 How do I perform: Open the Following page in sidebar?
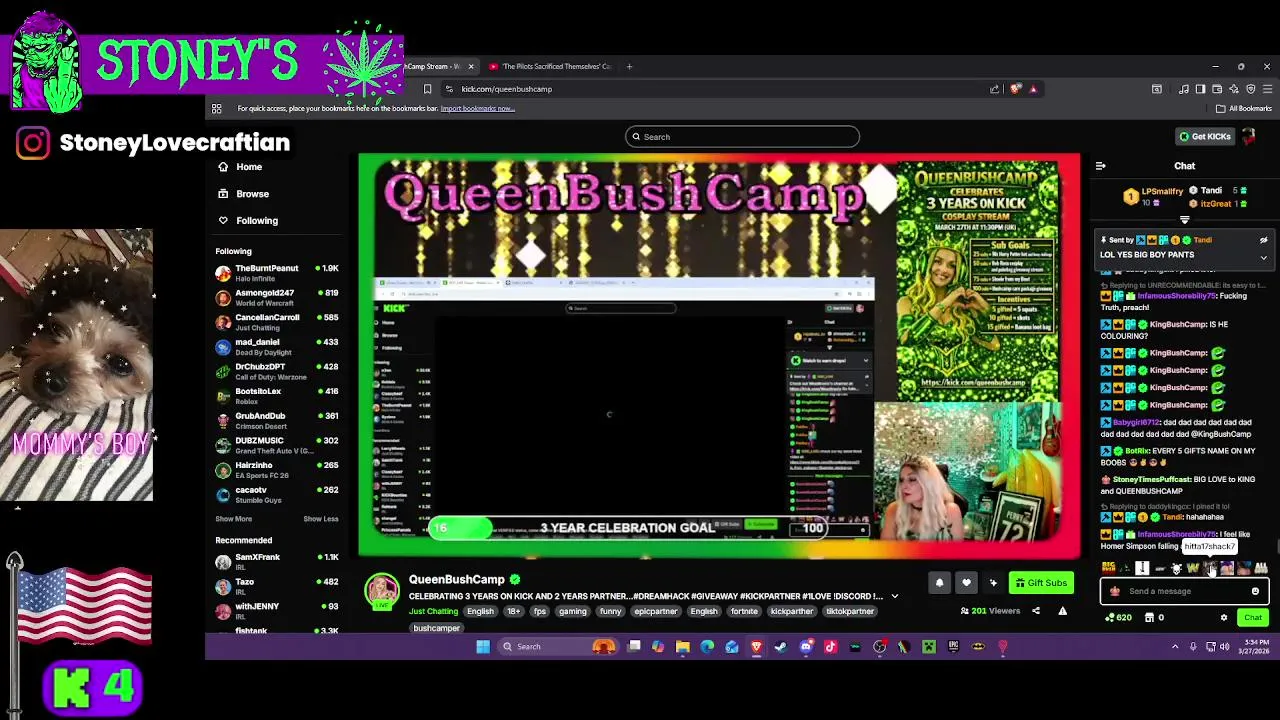pos(247,220)
